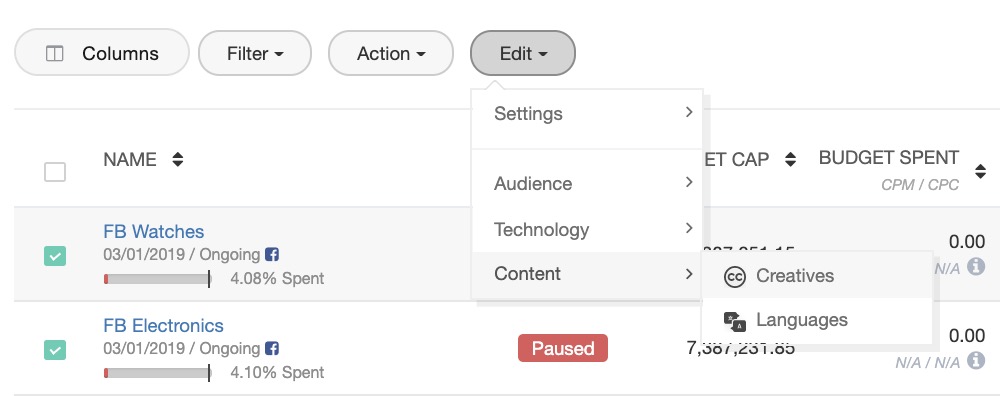Open the Action dropdown
1000x396 pixels.
pos(391,54)
